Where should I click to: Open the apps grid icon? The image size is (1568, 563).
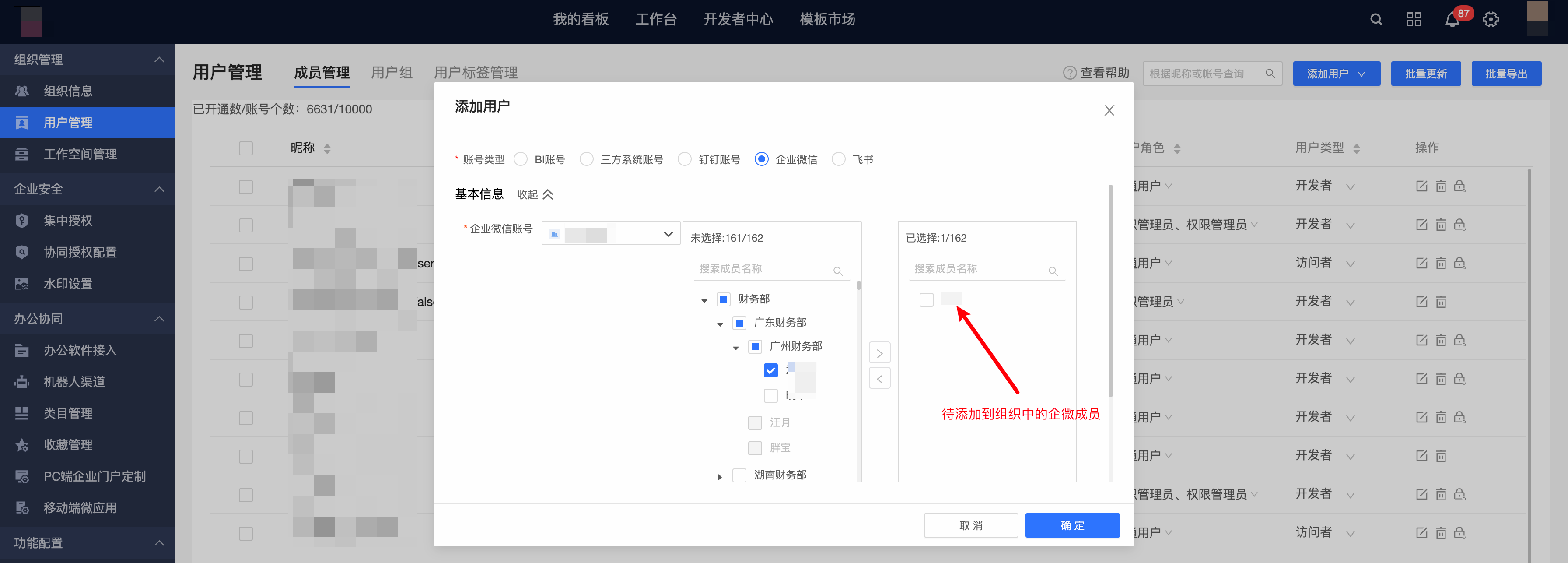[x=1414, y=20]
